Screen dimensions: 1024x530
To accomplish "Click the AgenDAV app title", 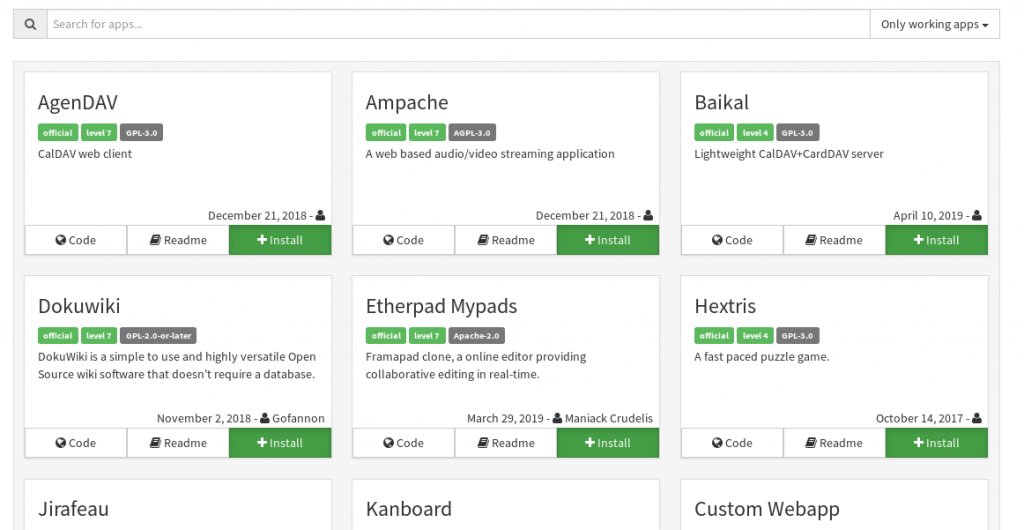I will click(x=78, y=102).
